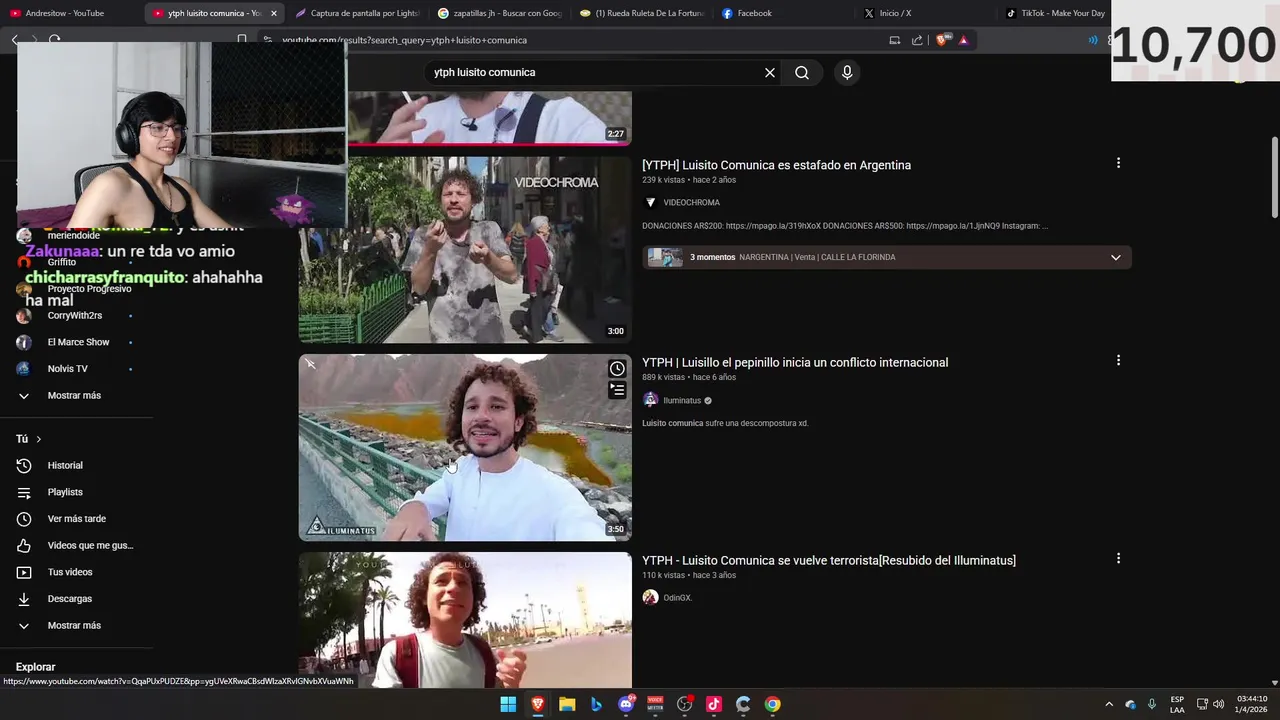Open Luisito Comunica se vuelve terrorista title
This screenshot has height=720, width=1280.
[829, 560]
